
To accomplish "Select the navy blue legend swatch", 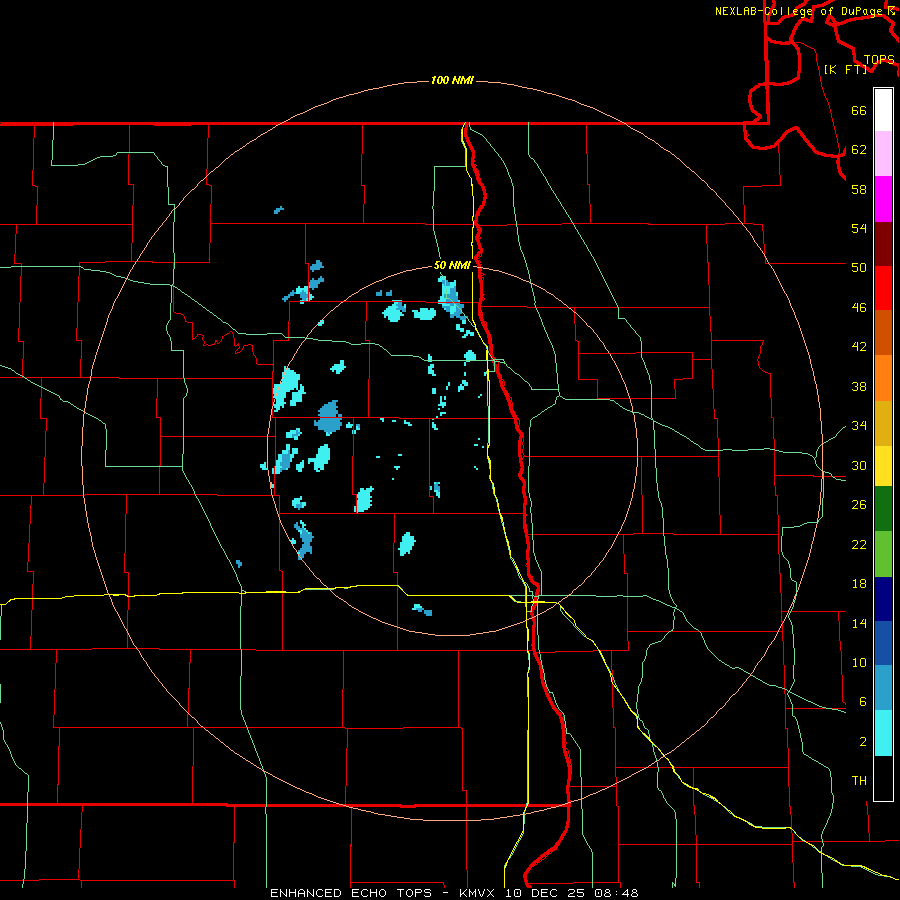I will [x=883, y=599].
